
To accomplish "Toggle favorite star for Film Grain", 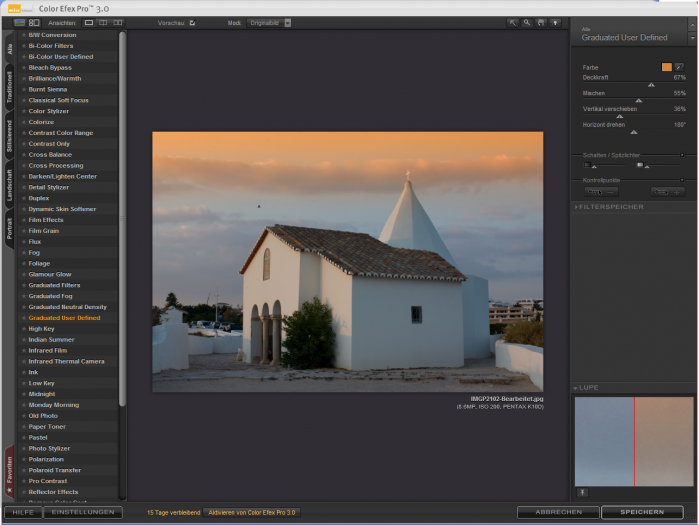I will pos(23,230).
